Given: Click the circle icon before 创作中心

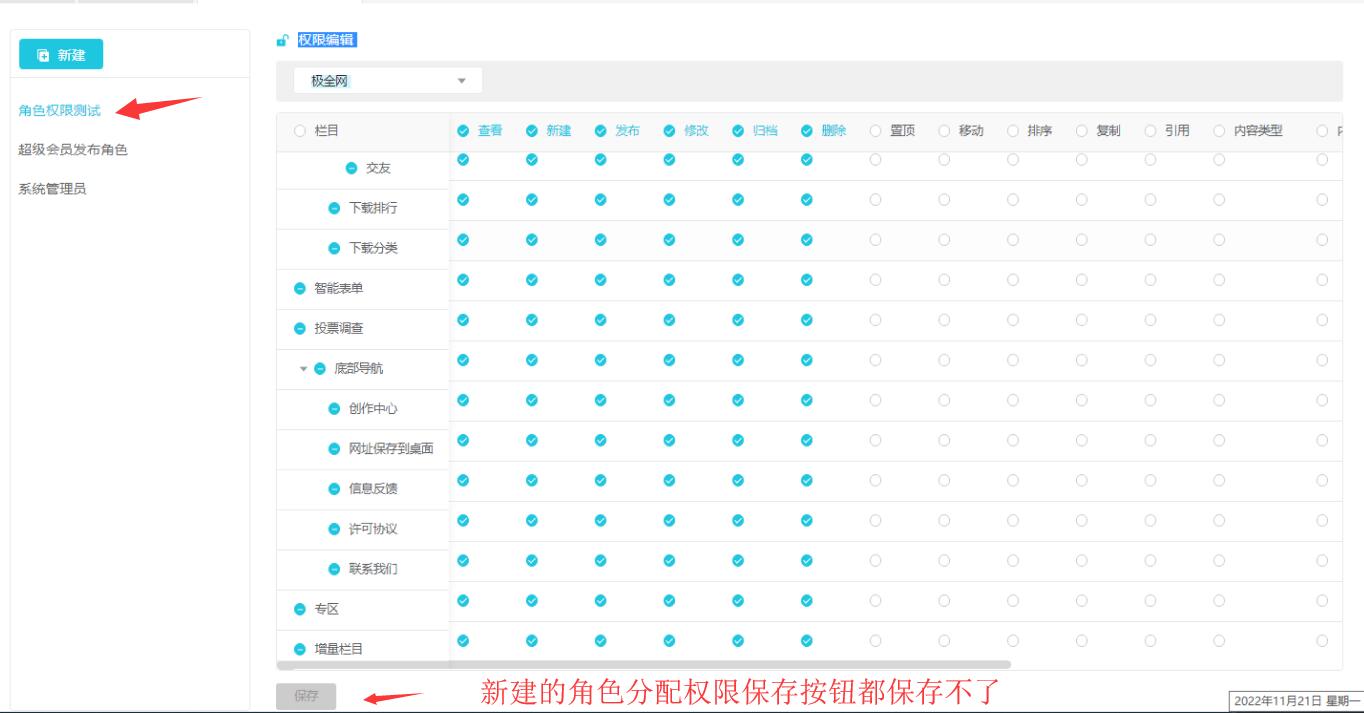Looking at the screenshot, I should [334, 409].
